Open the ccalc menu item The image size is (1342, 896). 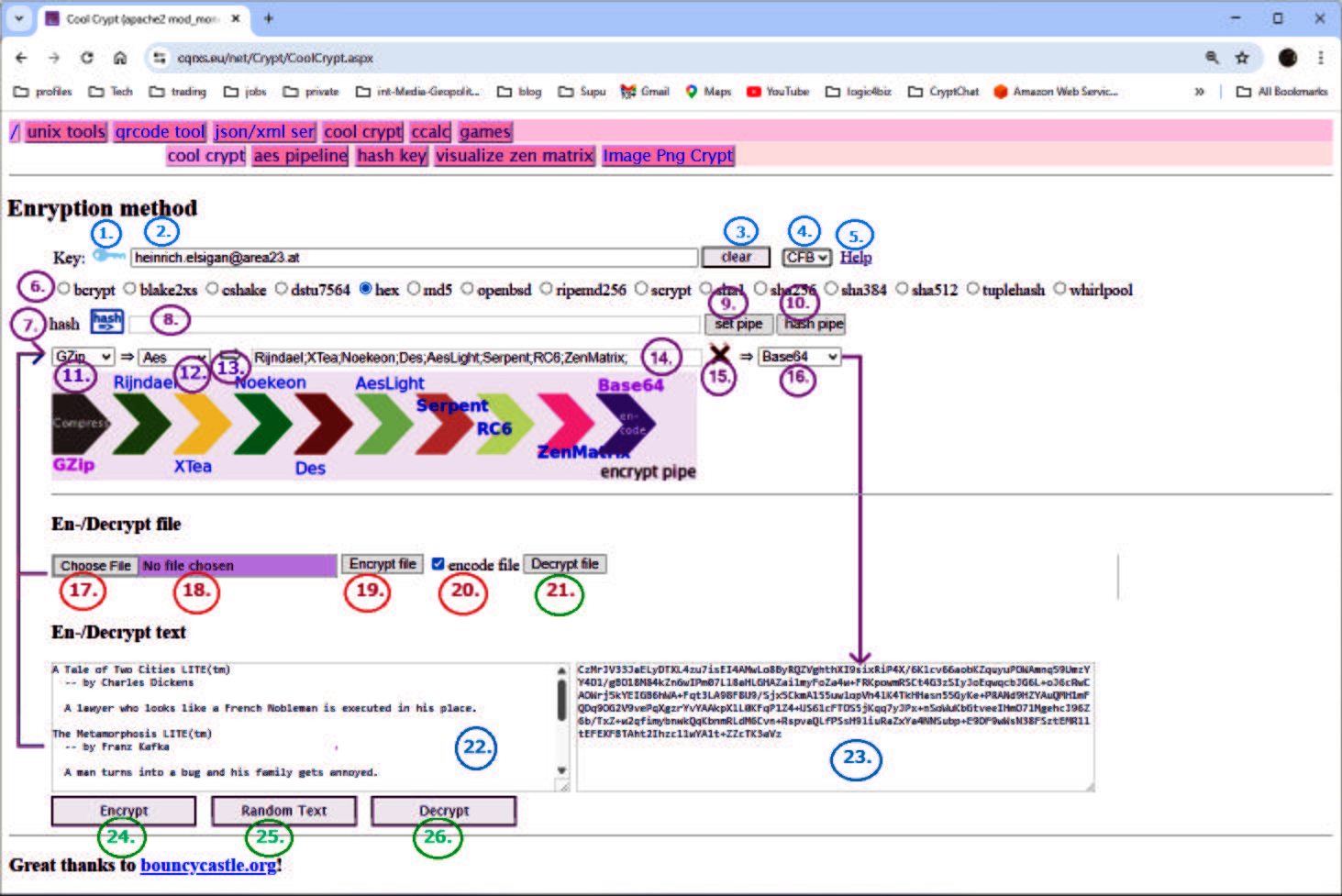(x=431, y=132)
